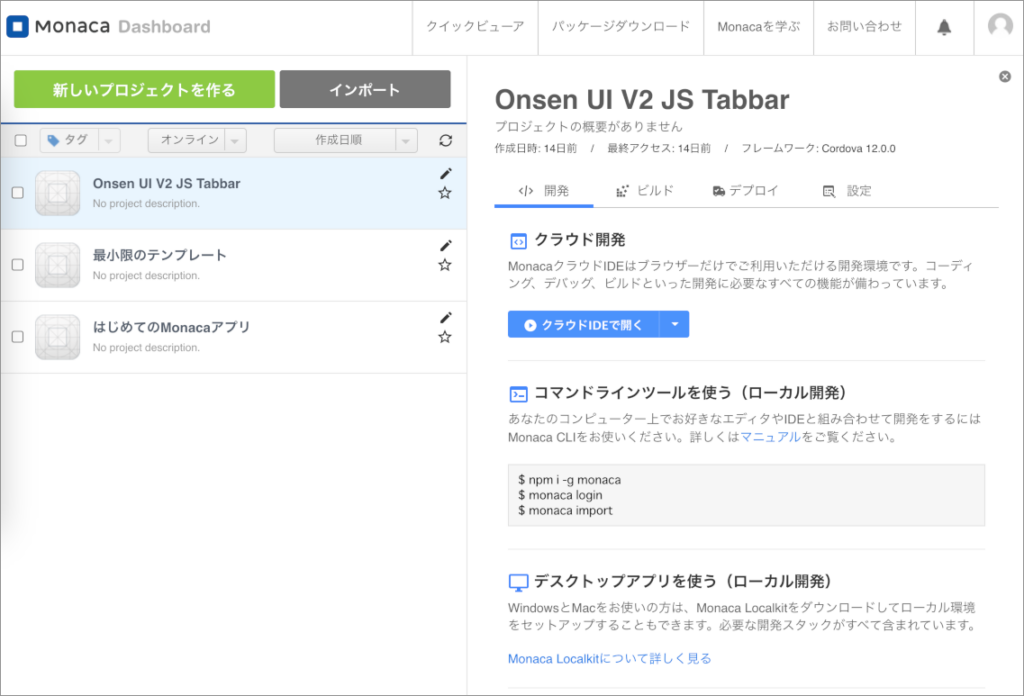The width and height of the screenshot is (1024, 696).
Task: Click pencil edit icon for Onsen UI V2 JS Tabbar
Action: pos(446,174)
